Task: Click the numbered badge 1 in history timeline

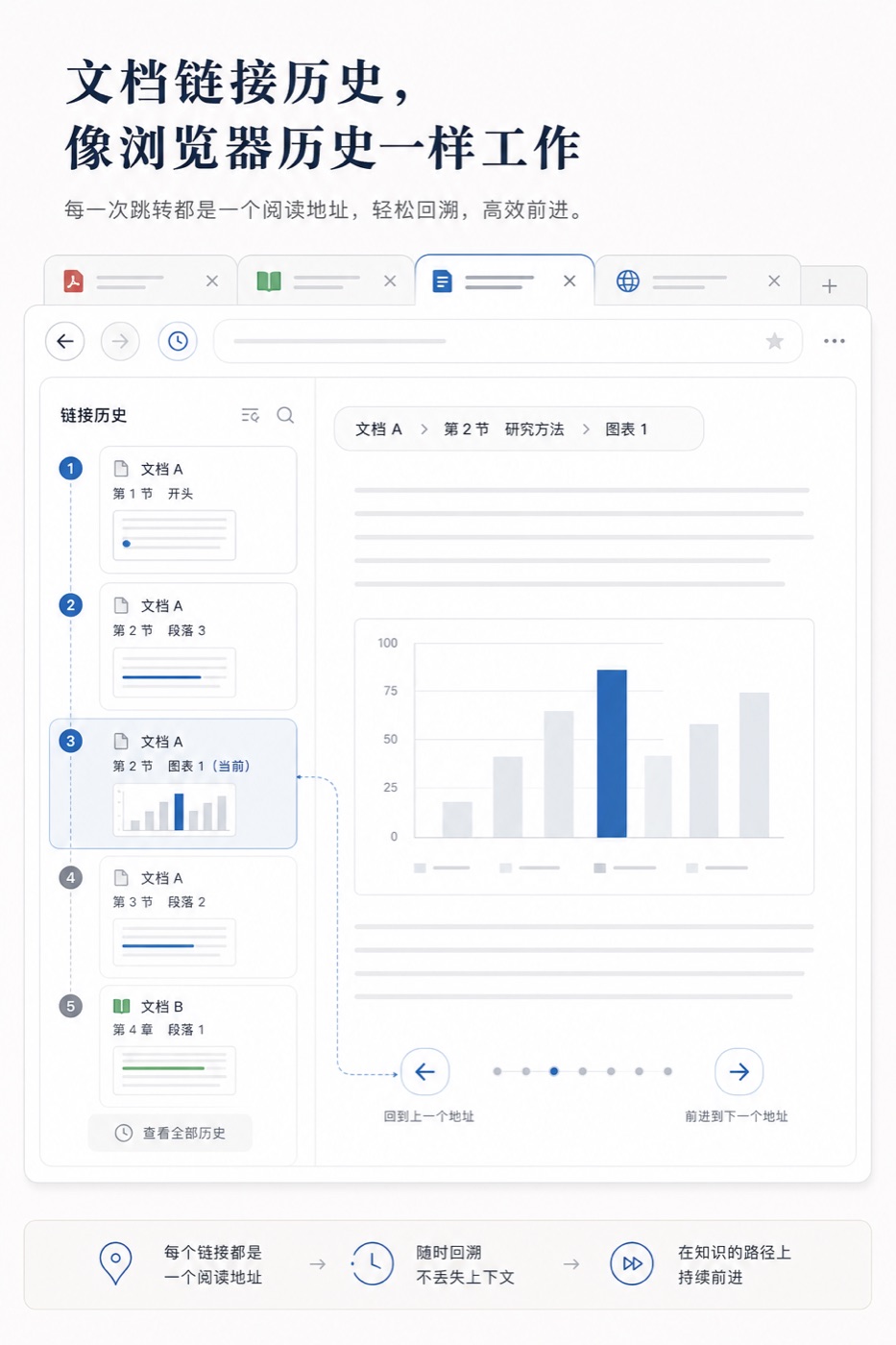Action: pos(70,468)
